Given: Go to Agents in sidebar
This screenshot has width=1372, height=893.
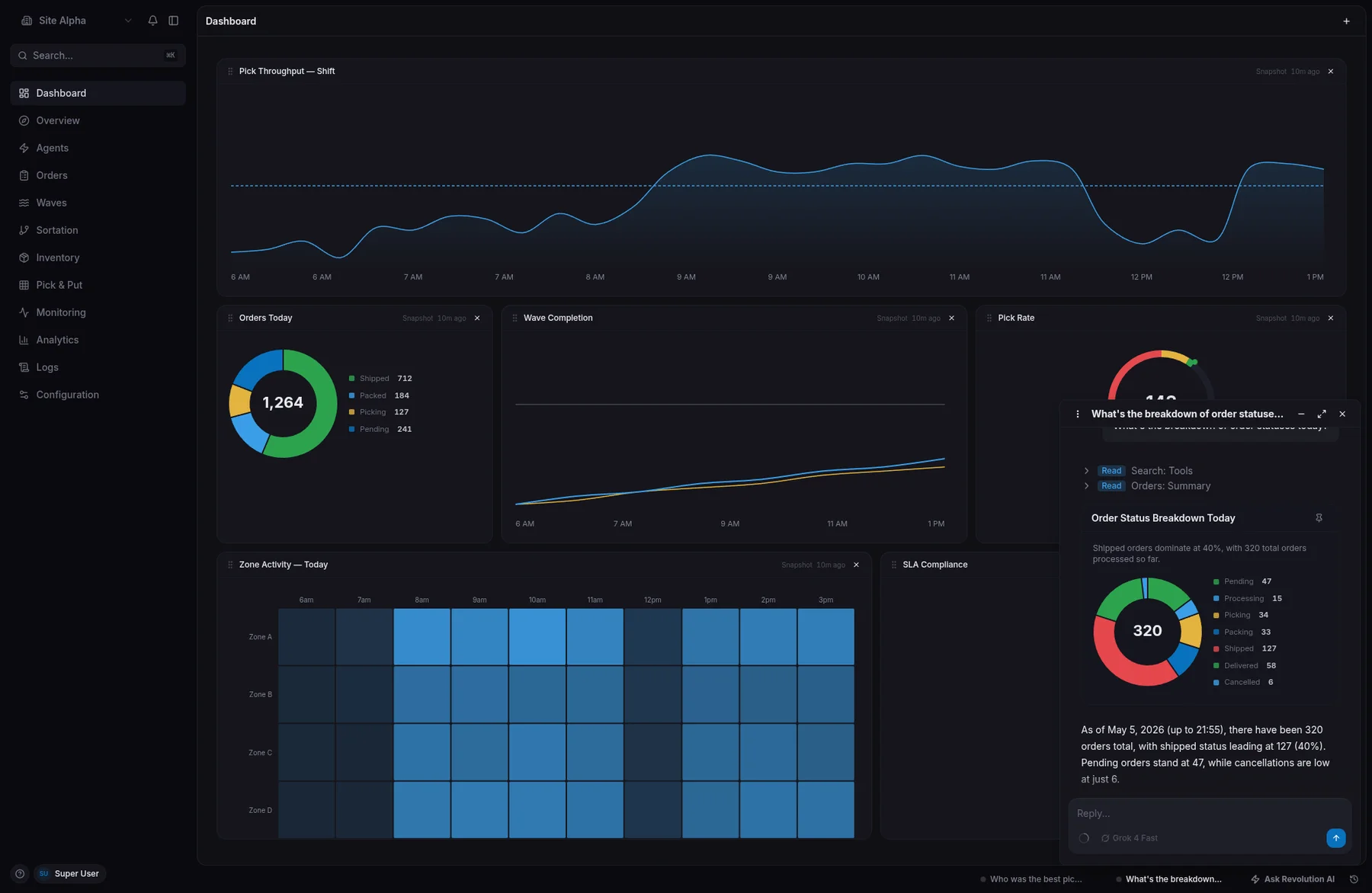Looking at the screenshot, I should [98, 148].
